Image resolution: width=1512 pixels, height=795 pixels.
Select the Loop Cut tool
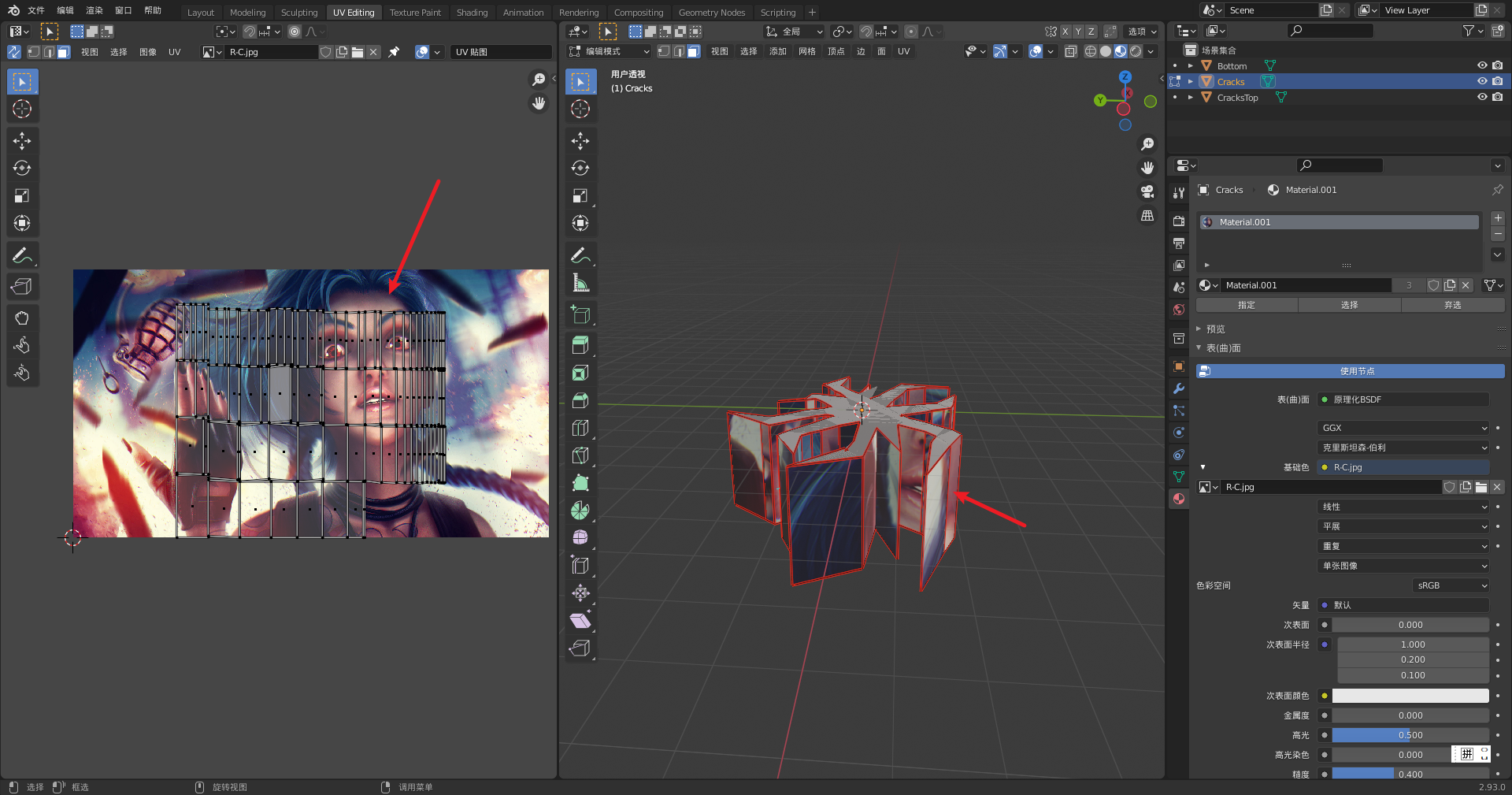(x=580, y=428)
